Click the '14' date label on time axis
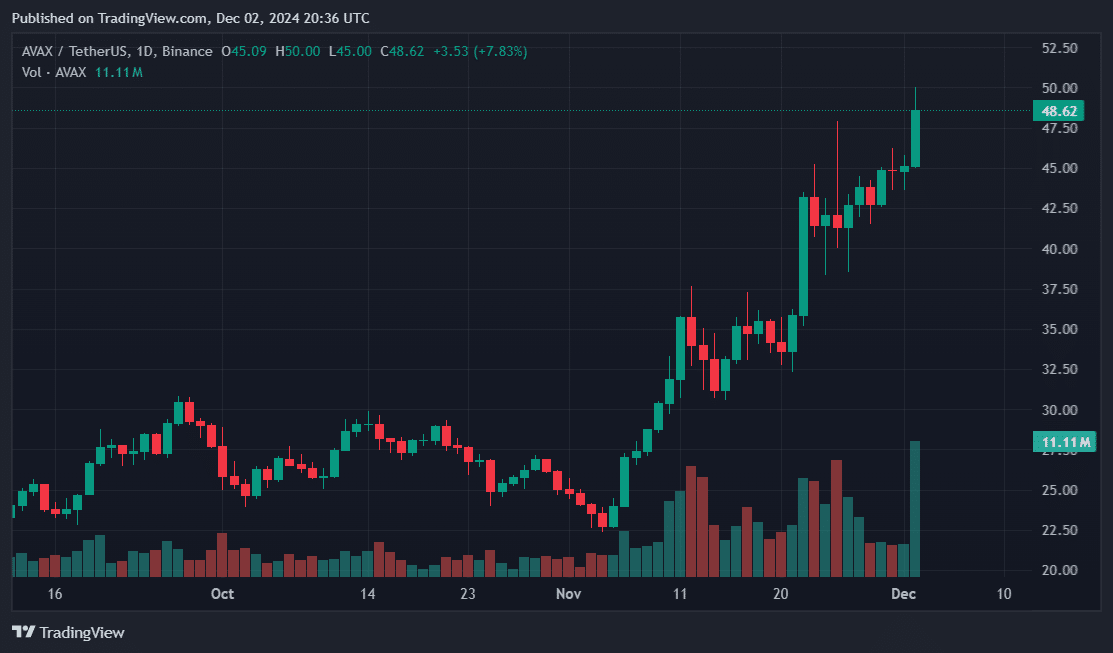Viewport: 1113px width, 653px height. [x=367, y=593]
